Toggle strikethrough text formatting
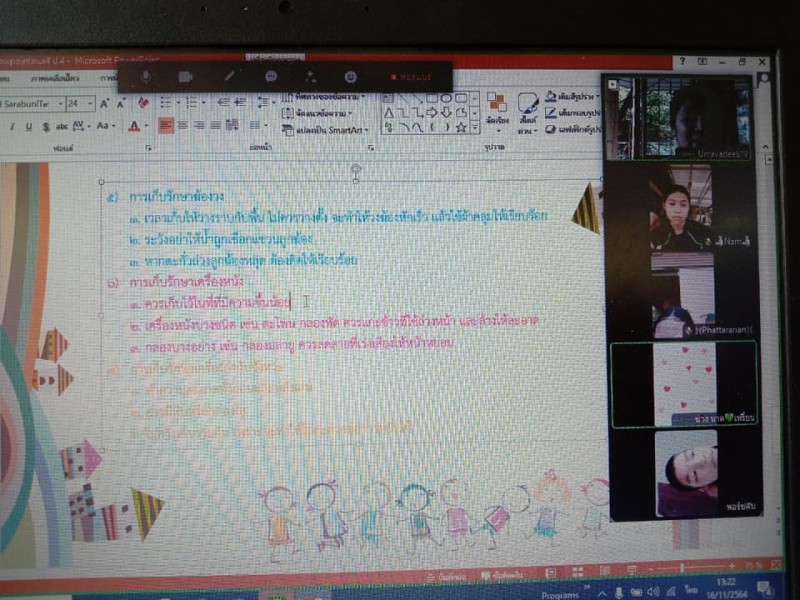 tap(62, 127)
